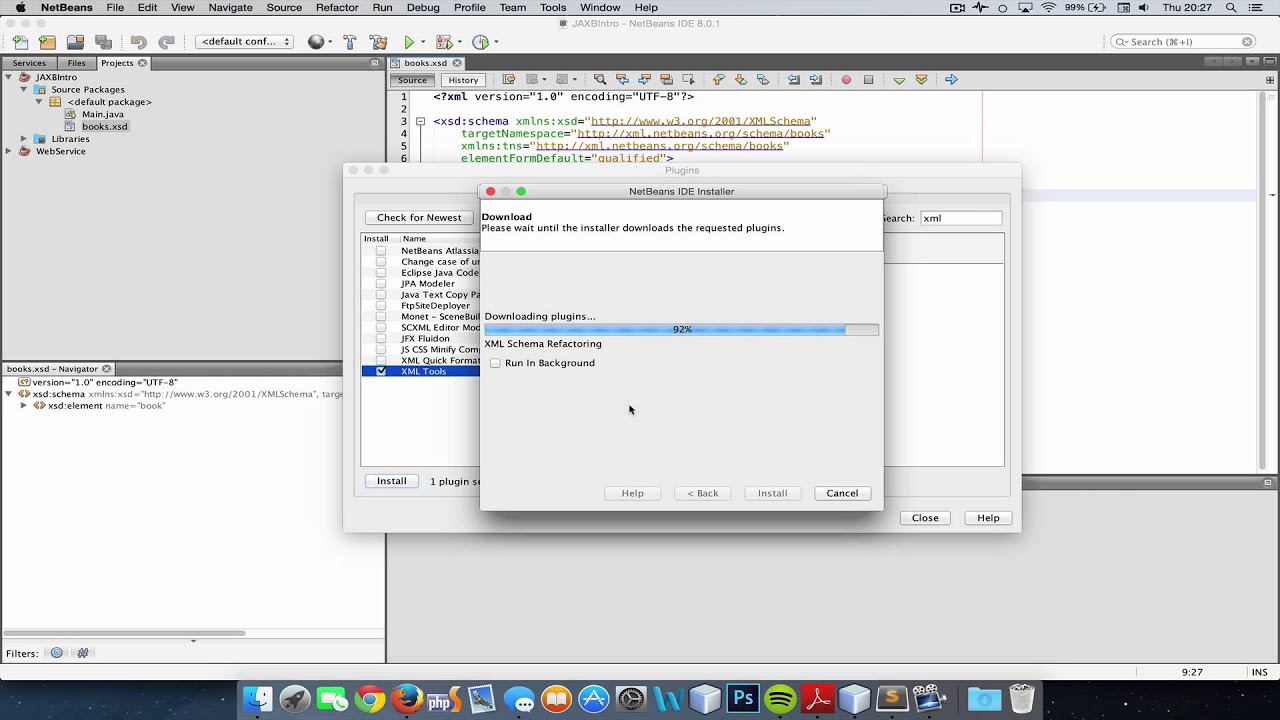Open Sublime Text from the Dock
Image resolution: width=1280 pixels, height=720 pixels.
click(892, 698)
